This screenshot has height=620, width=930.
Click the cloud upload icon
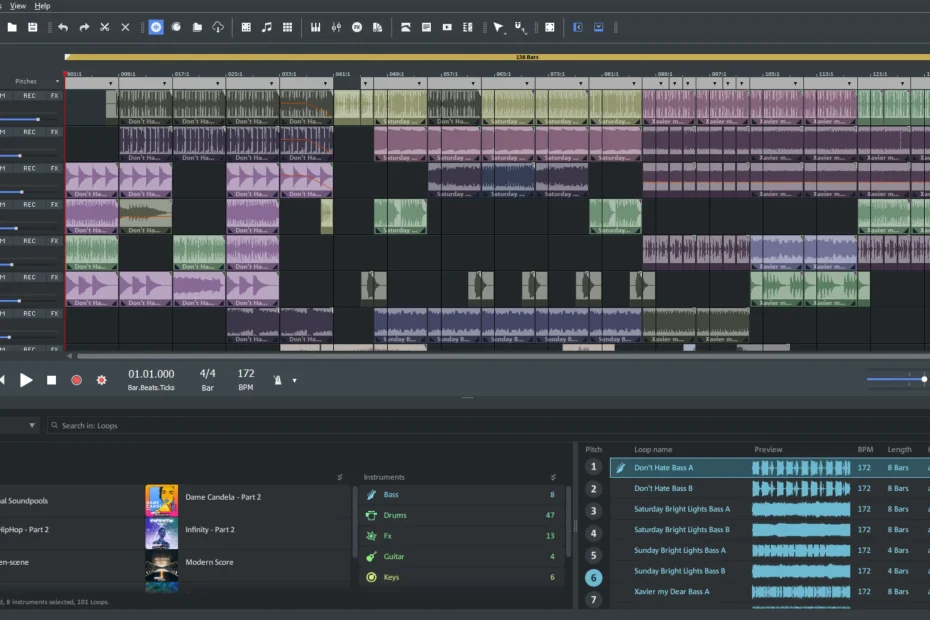tap(219, 27)
